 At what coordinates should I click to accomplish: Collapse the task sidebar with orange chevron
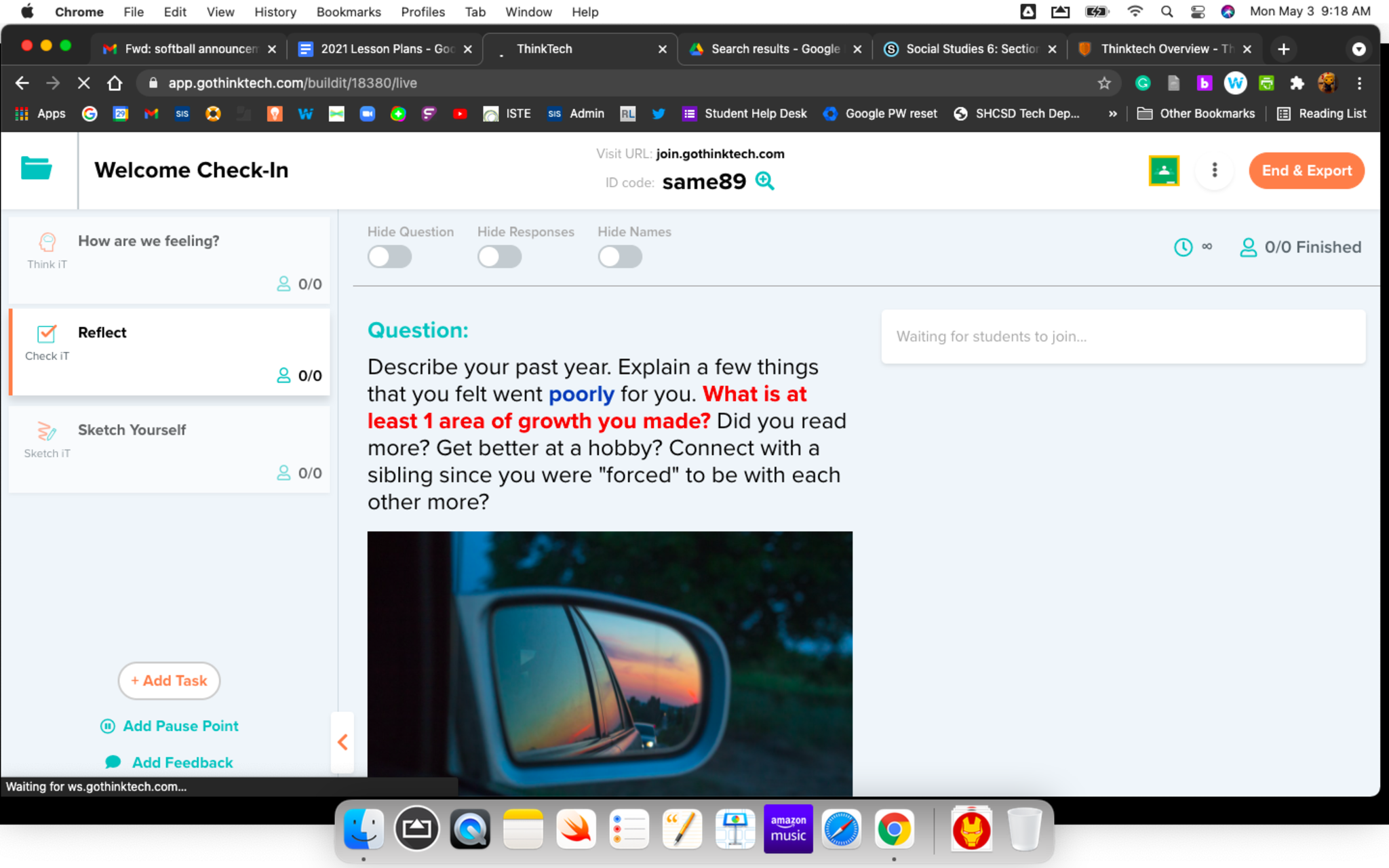(x=343, y=742)
